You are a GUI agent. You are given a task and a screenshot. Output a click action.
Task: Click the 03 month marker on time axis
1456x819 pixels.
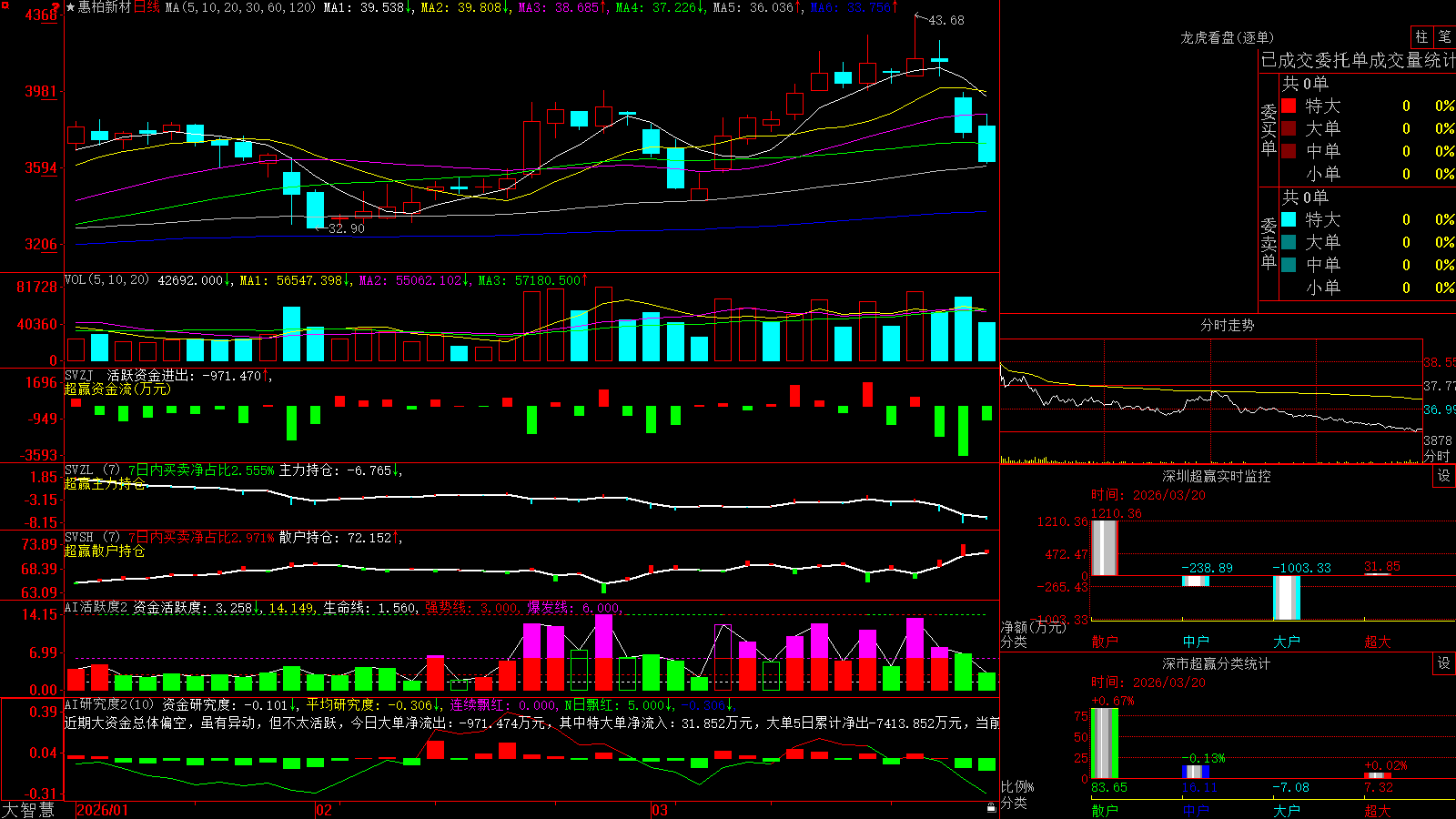660,810
